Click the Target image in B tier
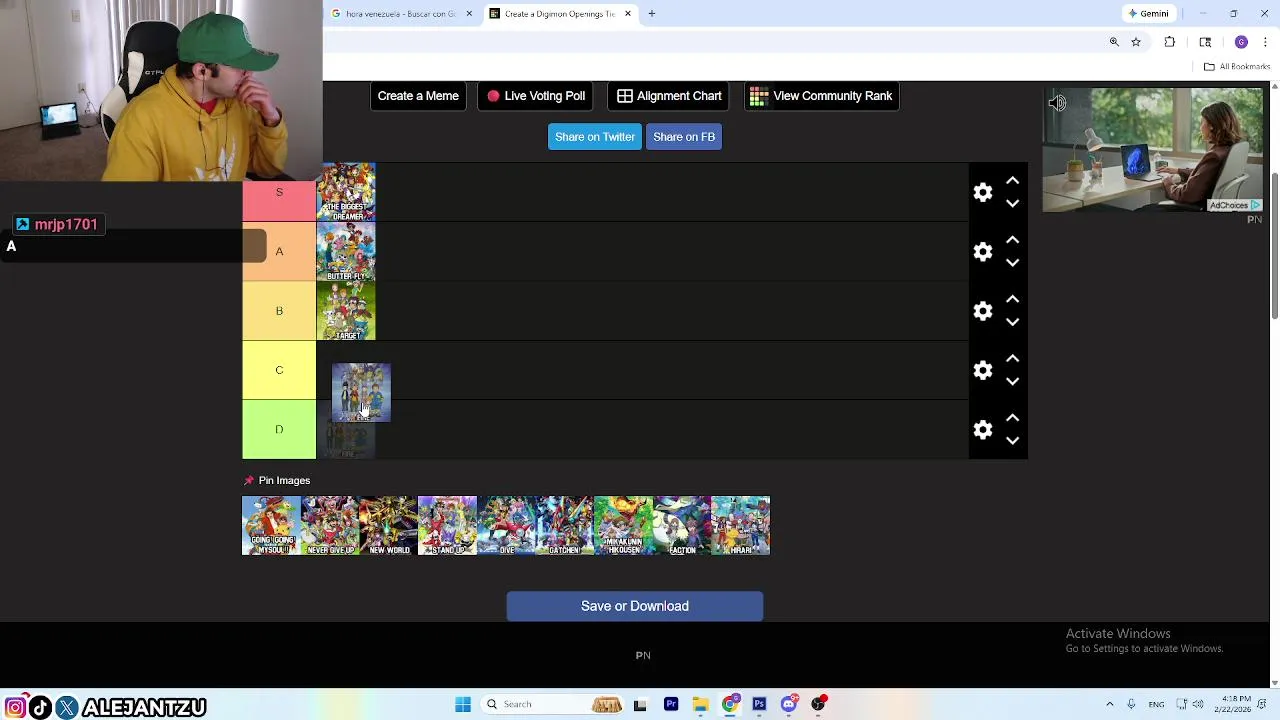The width and height of the screenshot is (1280, 720). [x=346, y=311]
